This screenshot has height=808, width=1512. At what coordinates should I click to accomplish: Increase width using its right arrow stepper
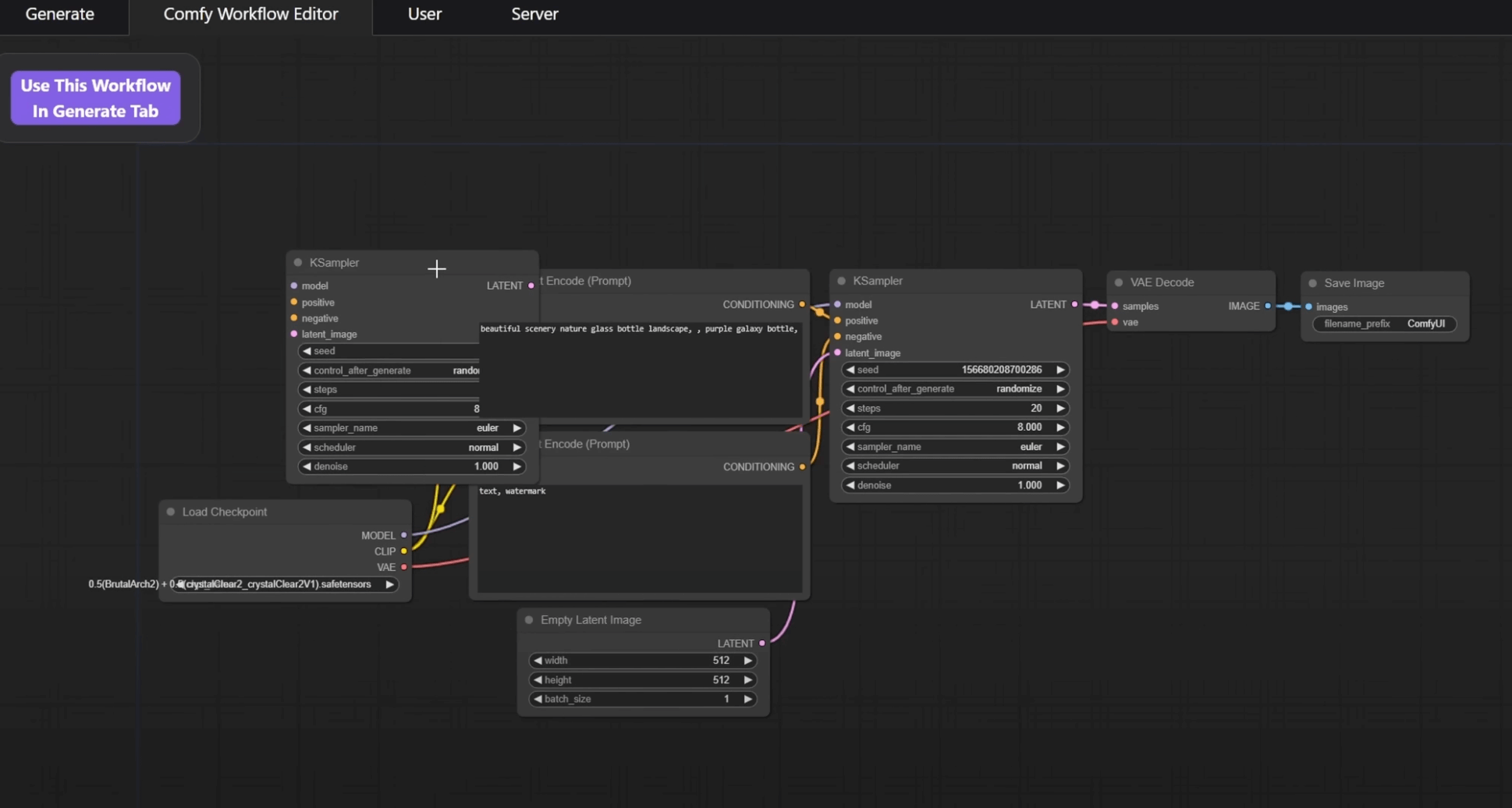coord(747,660)
